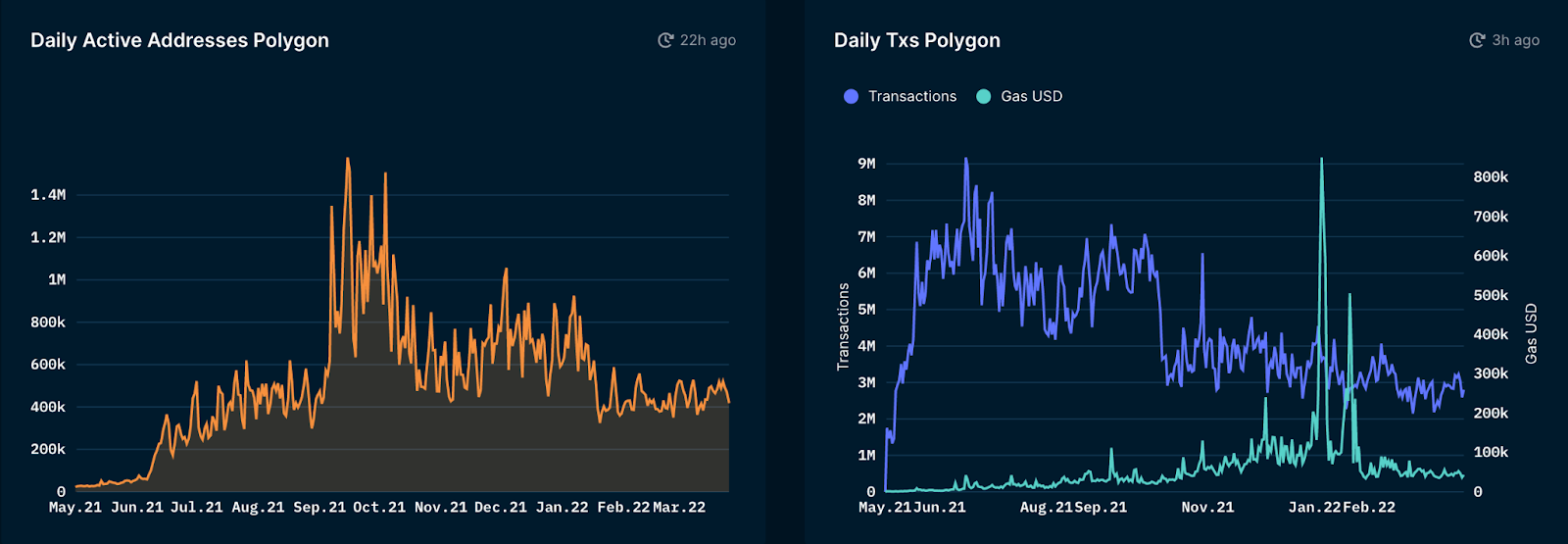The image size is (1568, 544).
Task: Click the 800k Gas USD axis label
Action: click(1491, 177)
